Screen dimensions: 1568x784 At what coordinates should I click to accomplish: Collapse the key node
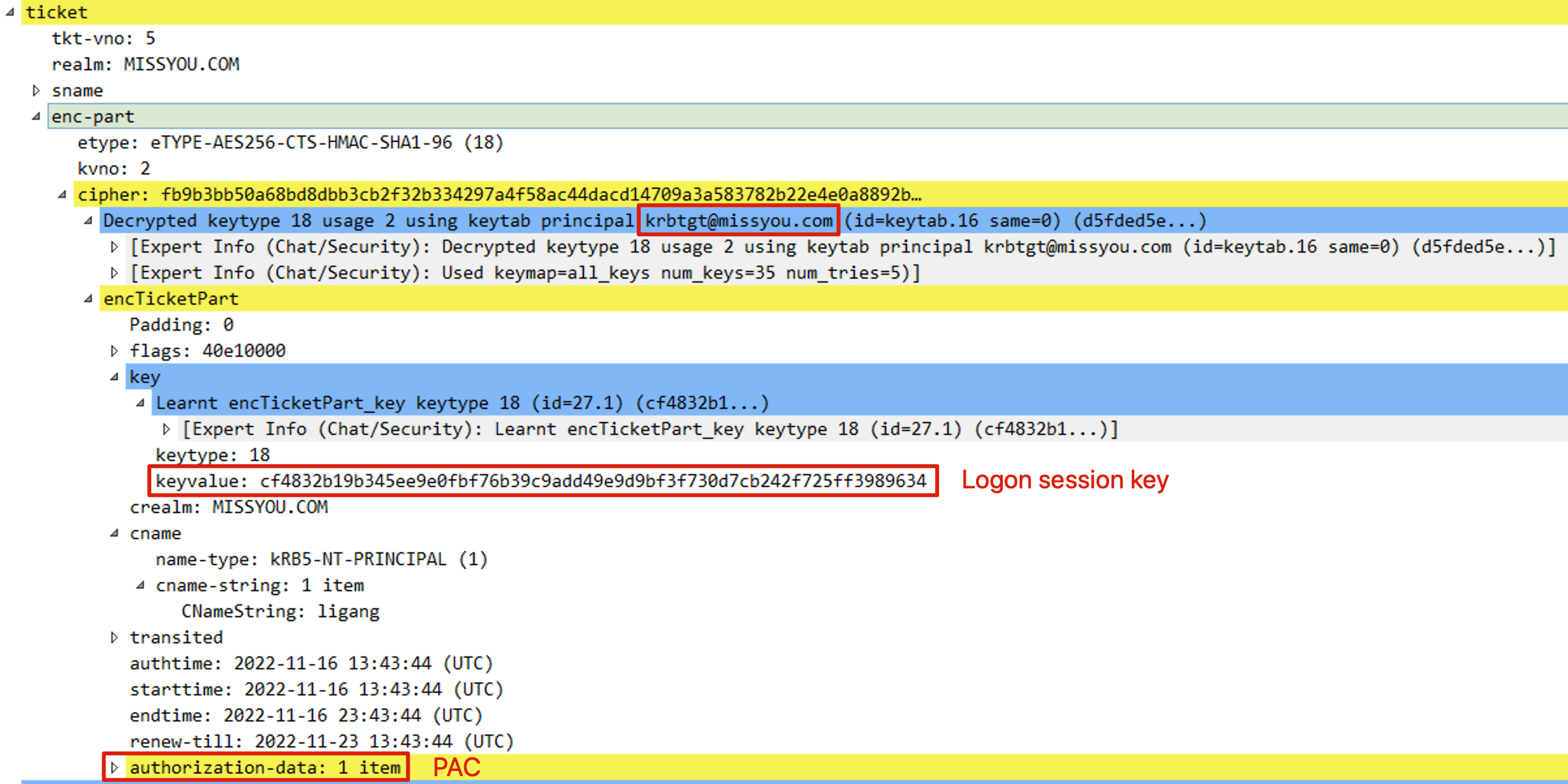pyautogui.click(x=115, y=377)
